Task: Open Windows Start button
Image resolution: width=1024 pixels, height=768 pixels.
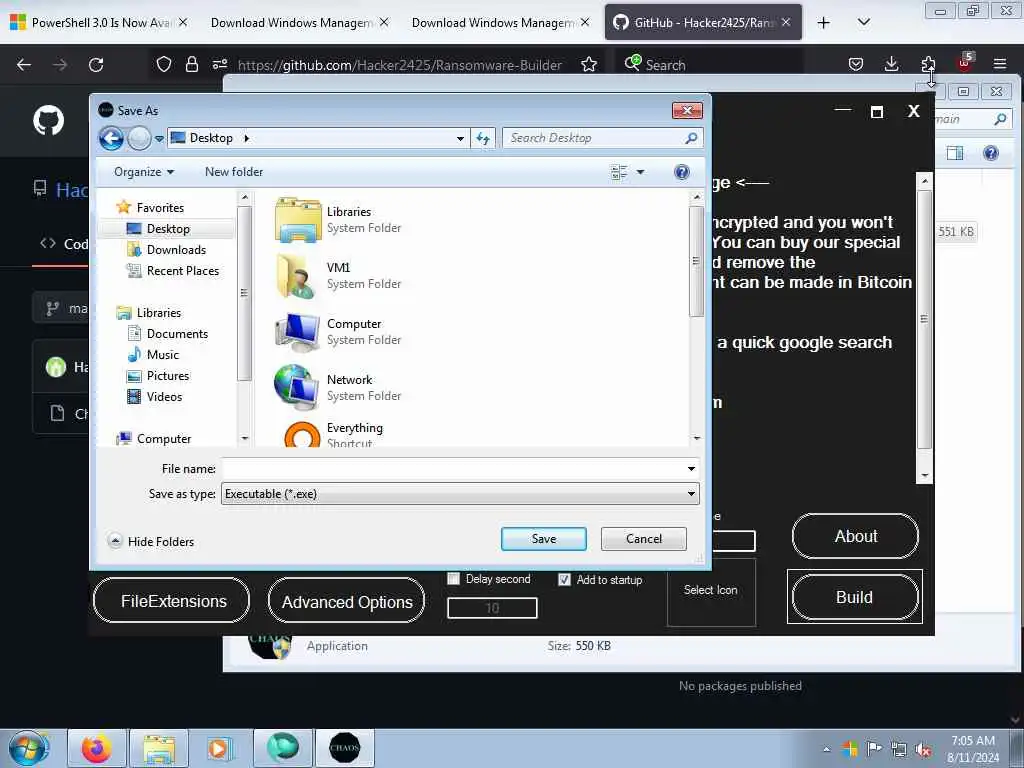Action: tap(29, 748)
